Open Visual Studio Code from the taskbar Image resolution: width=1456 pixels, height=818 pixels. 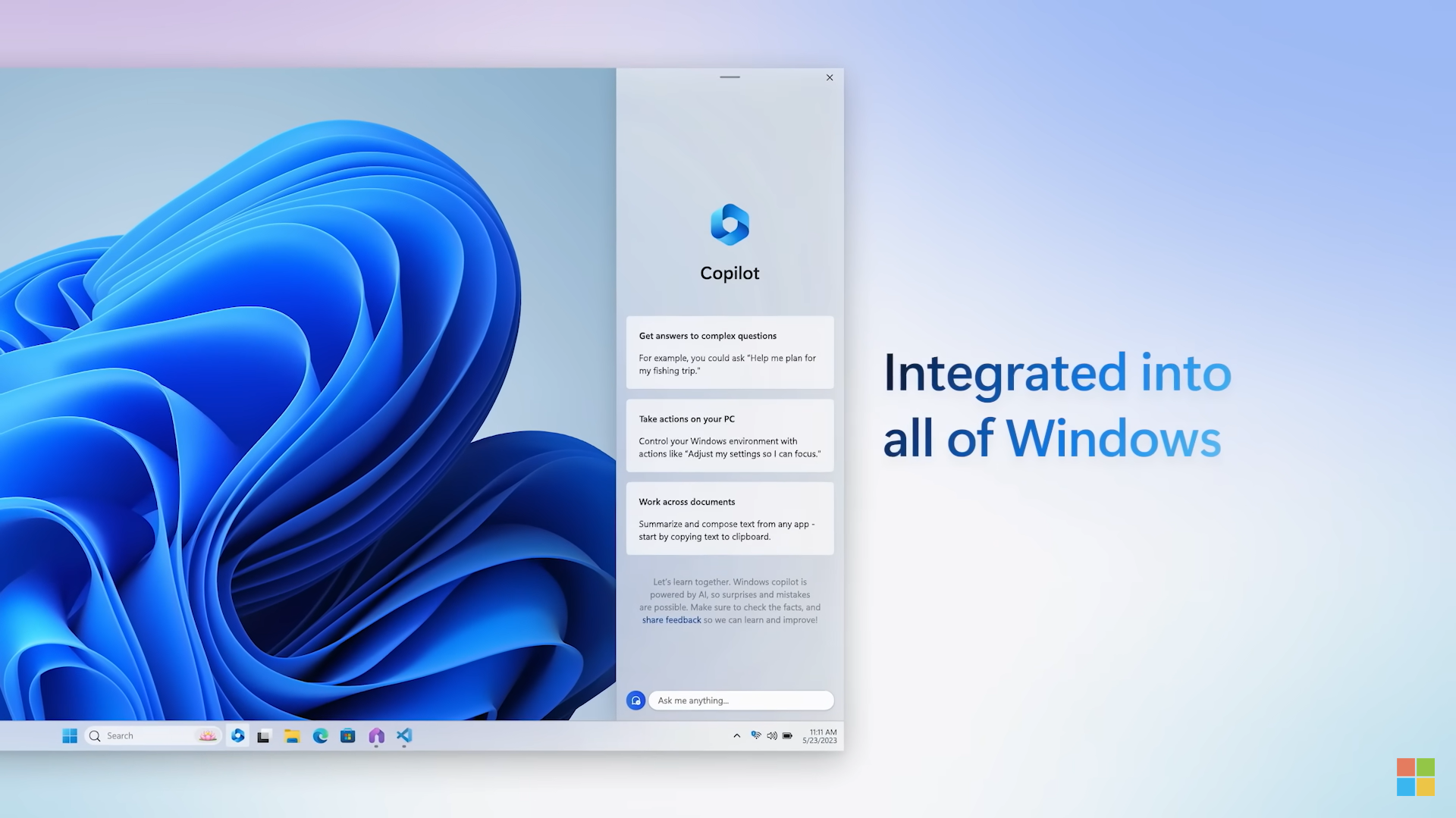point(404,736)
